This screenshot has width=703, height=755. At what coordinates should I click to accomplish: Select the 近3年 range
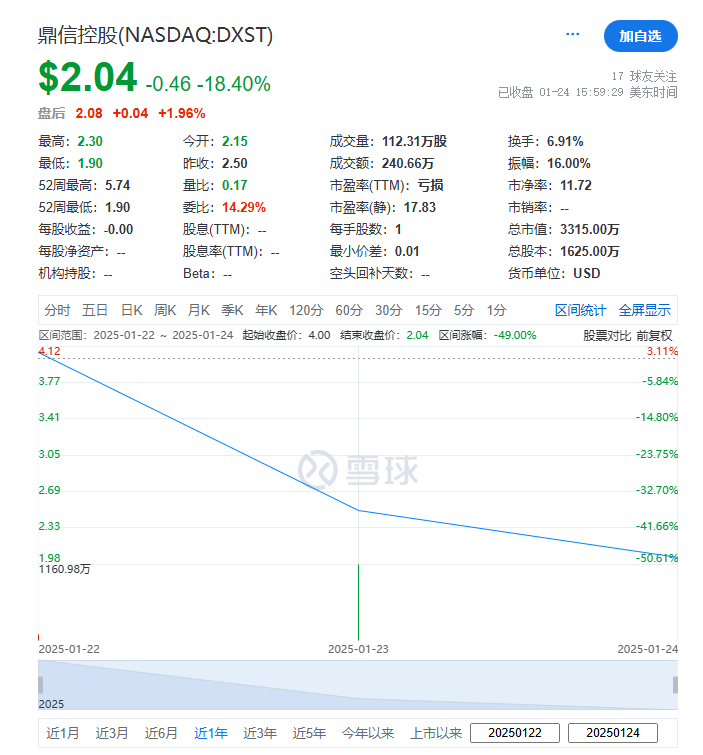pos(260,733)
